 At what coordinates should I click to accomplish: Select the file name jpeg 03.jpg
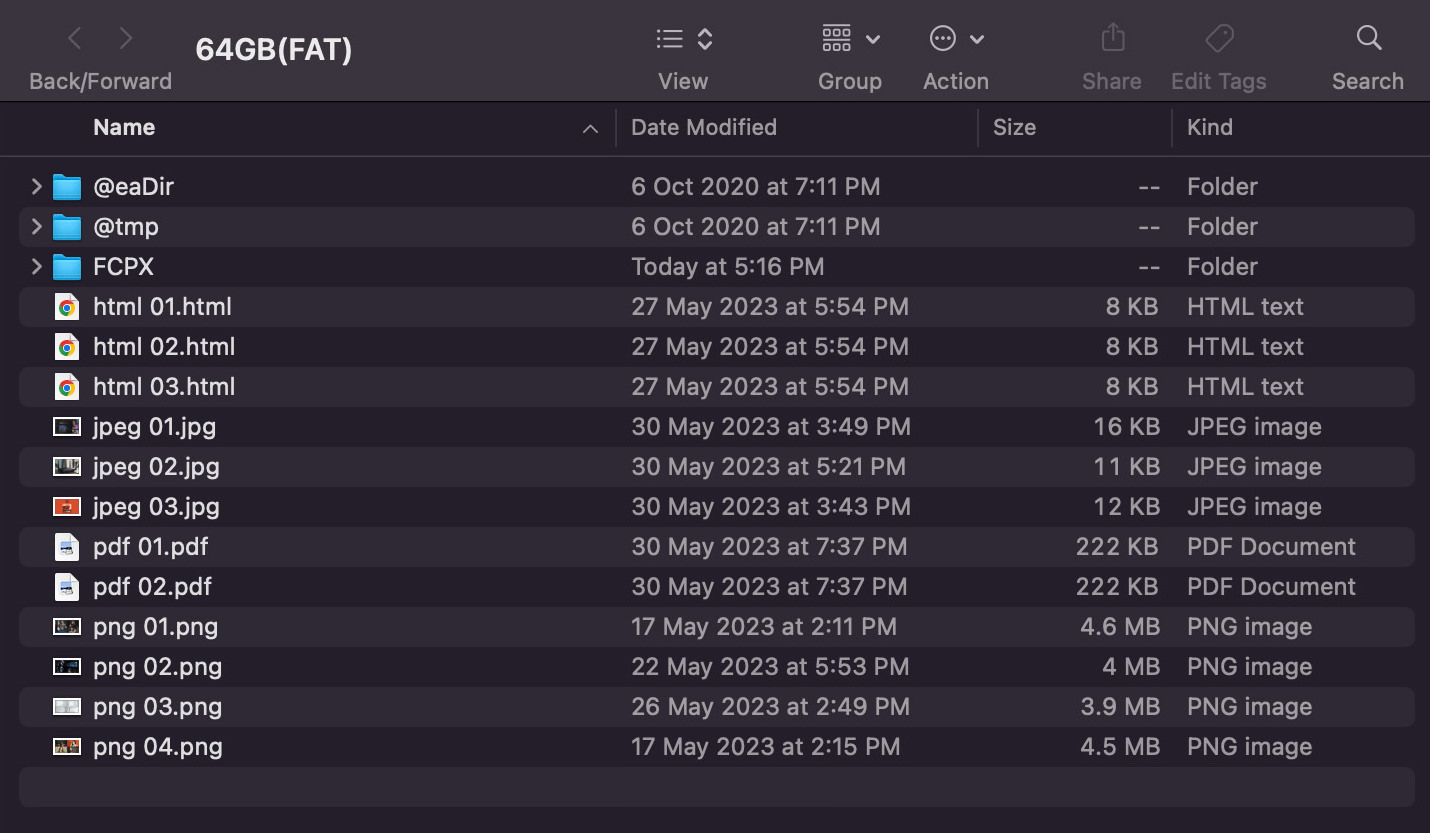tap(156, 507)
